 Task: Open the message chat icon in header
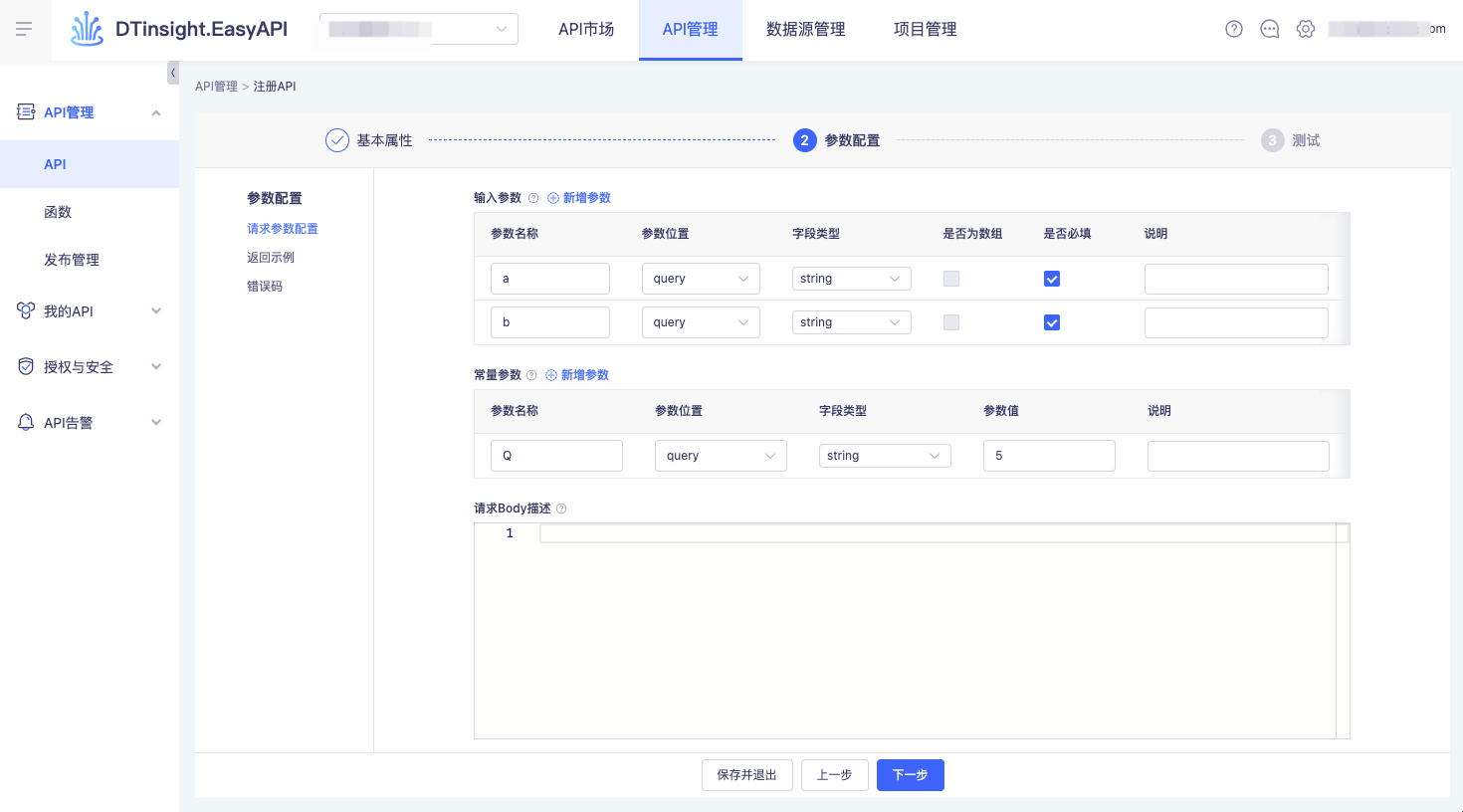(x=1270, y=29)
